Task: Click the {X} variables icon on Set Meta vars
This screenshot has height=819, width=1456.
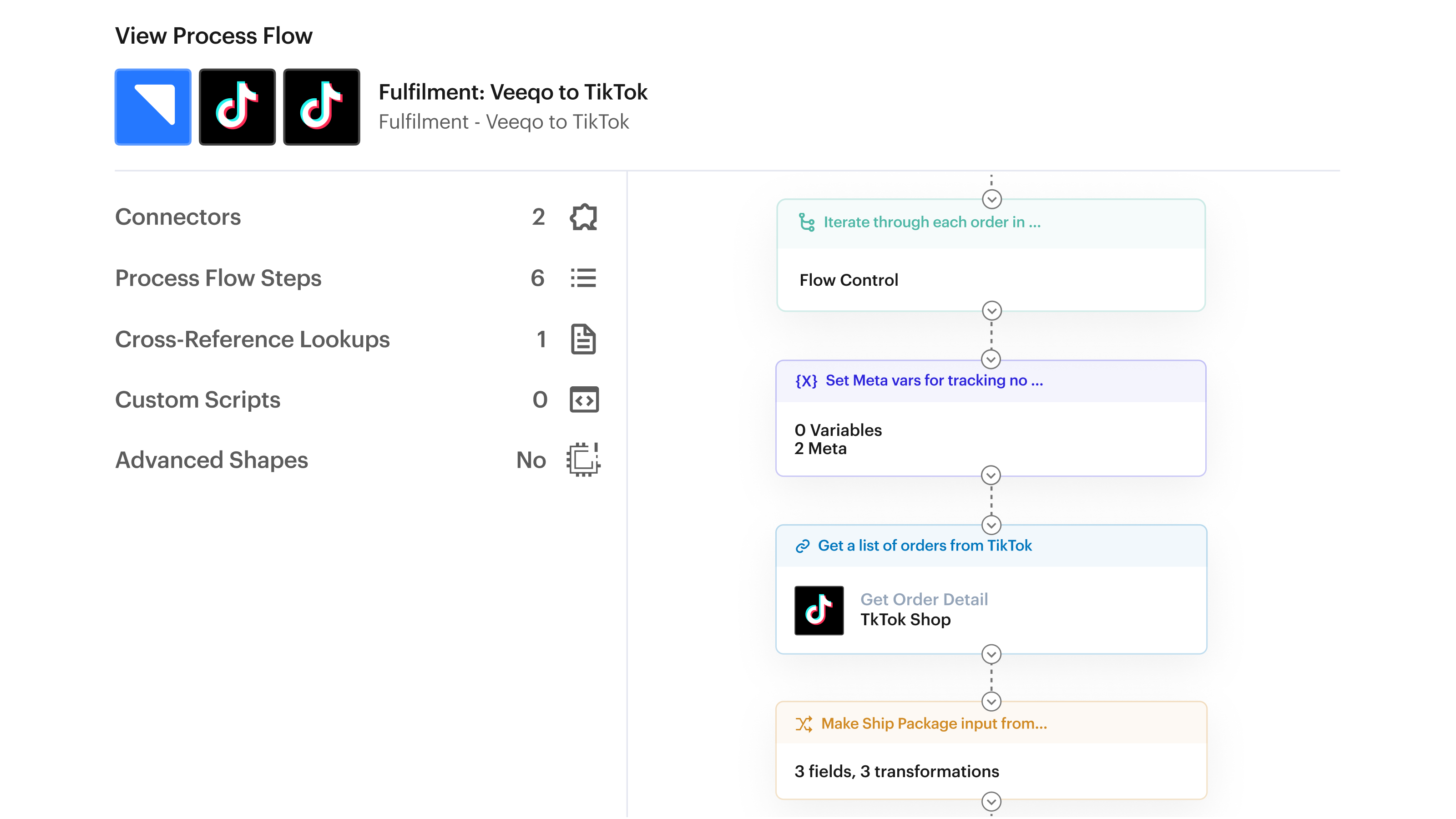Action: coord(806,381)
